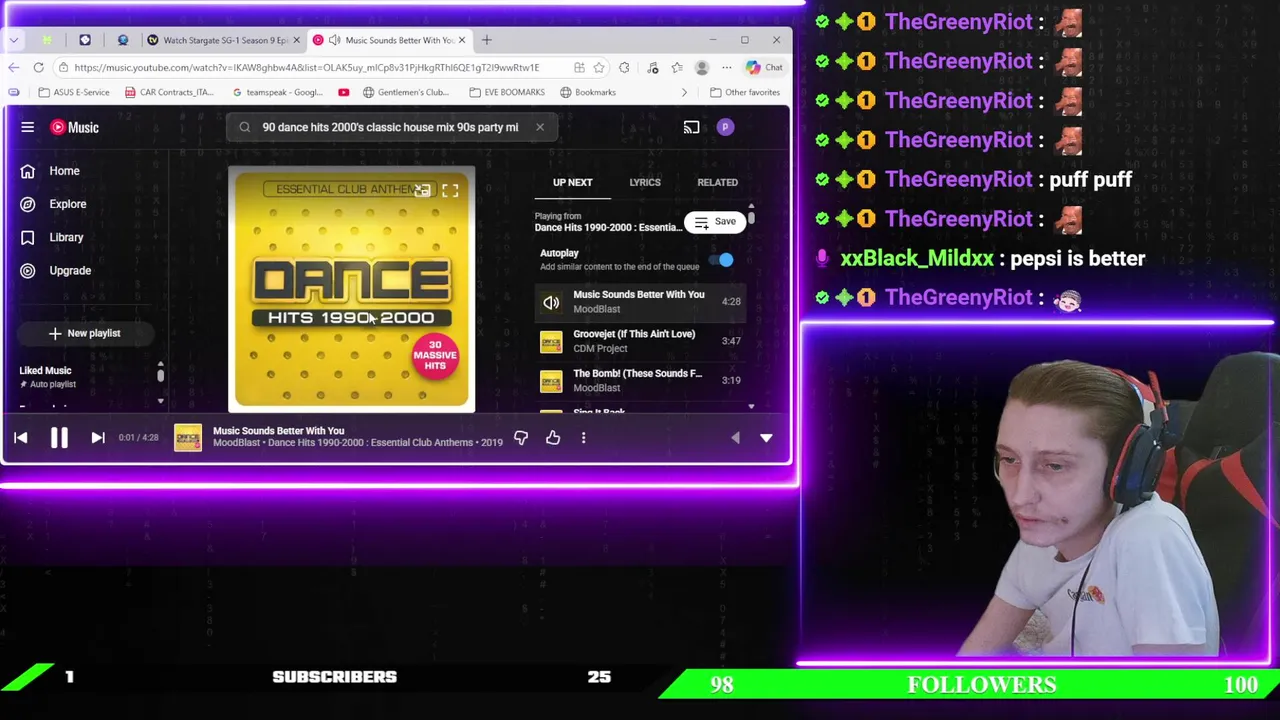
Task: Open the browser profile icon
Action: click(702, 67)
